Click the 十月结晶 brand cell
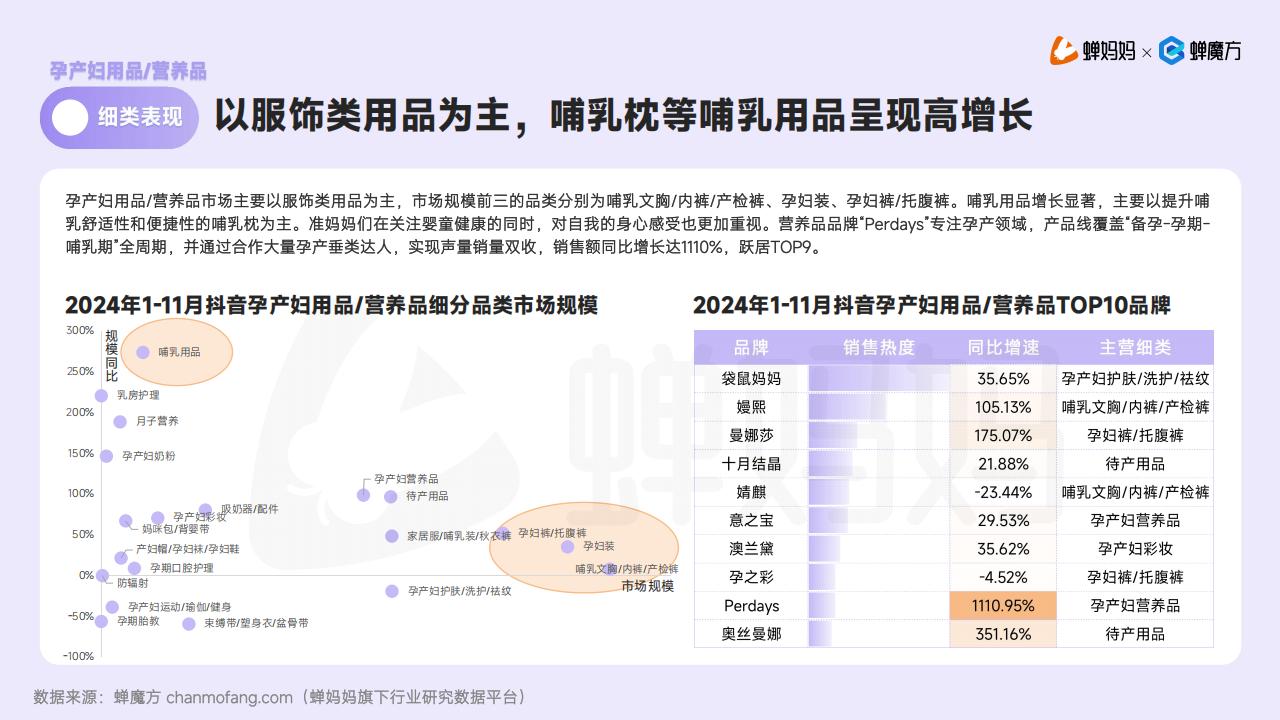The width and height of the screenshot is (1280, 720). pyautogui.click(x=751, y=464)
